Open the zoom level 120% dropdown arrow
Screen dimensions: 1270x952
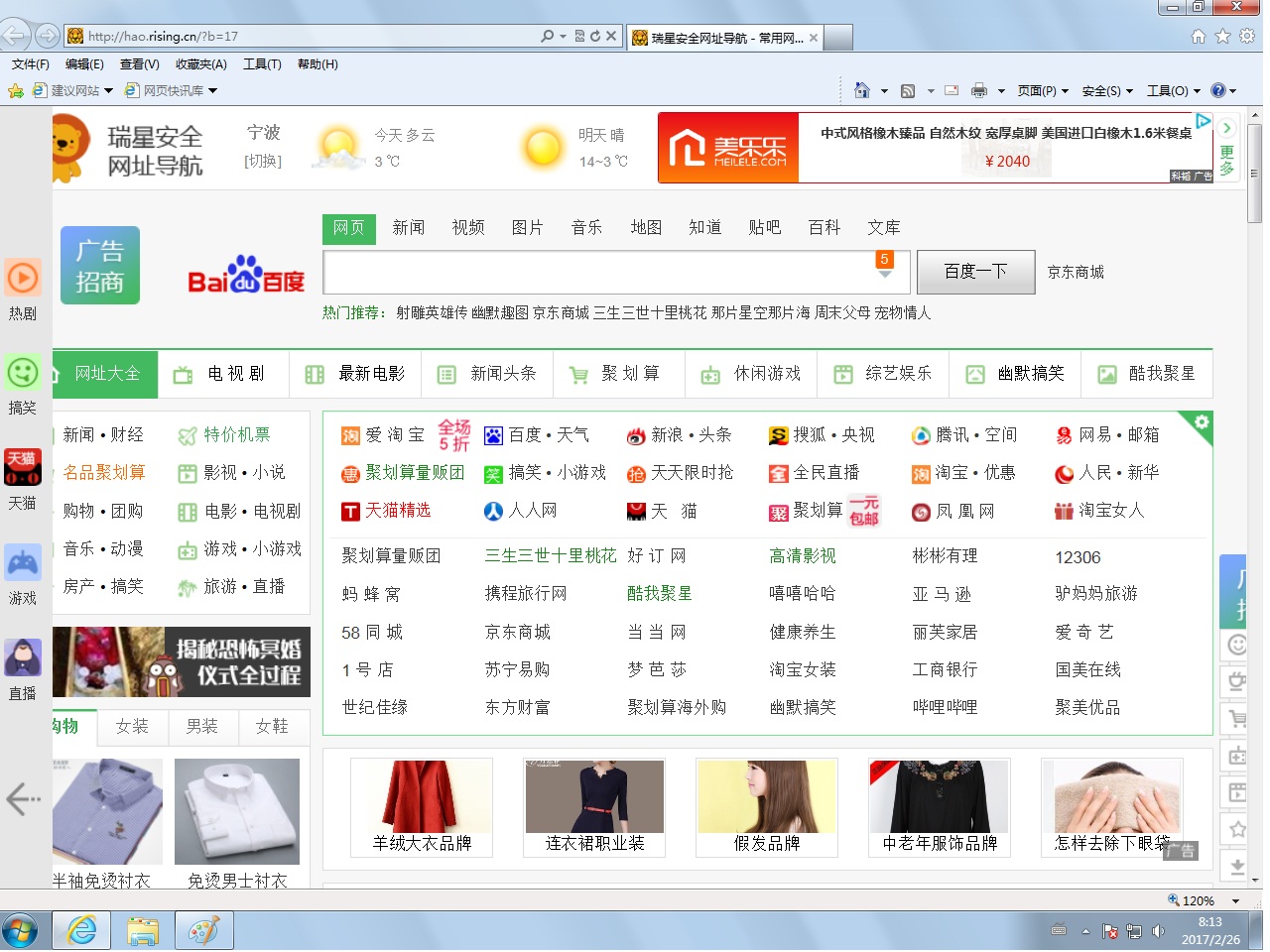(1235, 901)
